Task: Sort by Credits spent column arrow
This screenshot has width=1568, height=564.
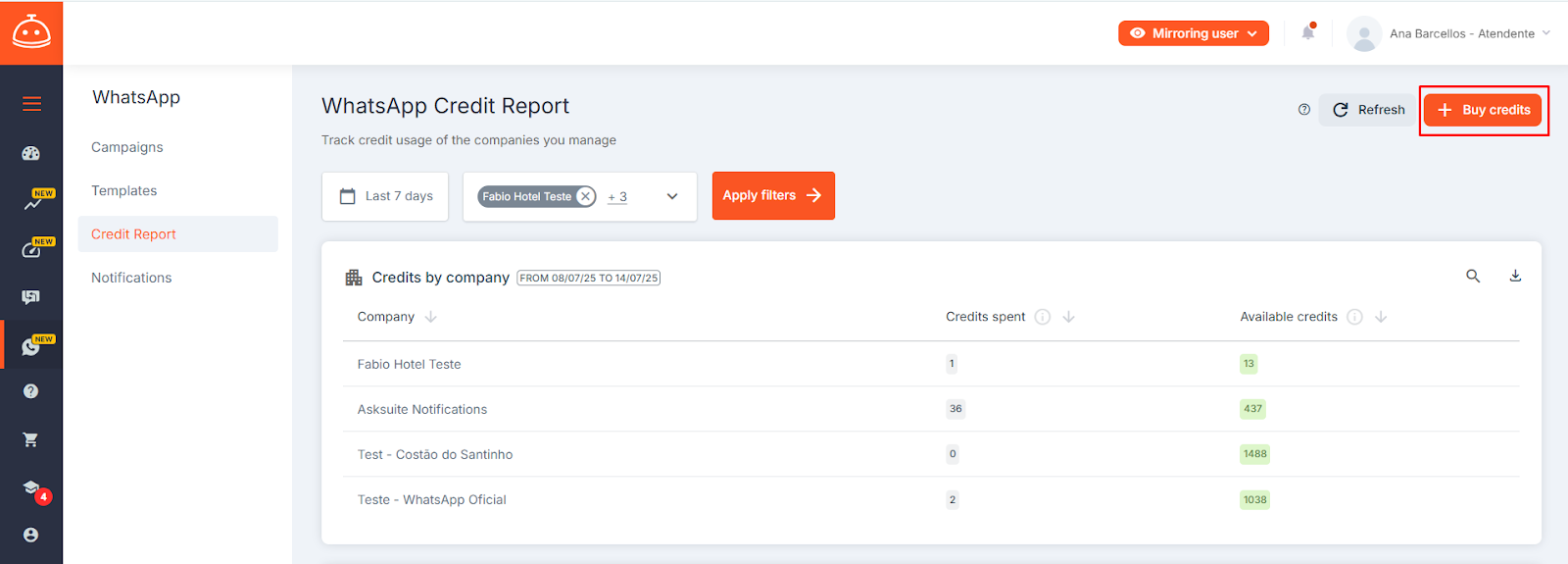Action: 1069,317
